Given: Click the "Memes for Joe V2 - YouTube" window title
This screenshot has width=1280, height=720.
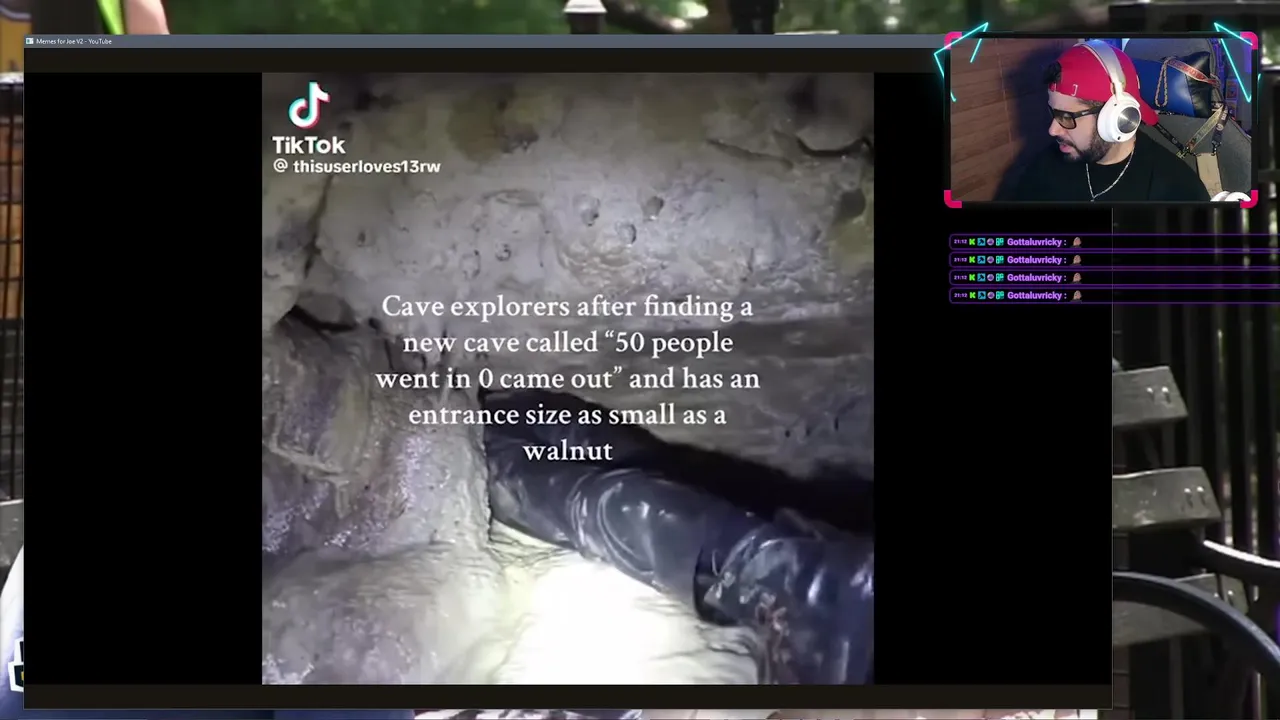Looking at the screenshot, I should pyautogui.click(x=74, y=41).
